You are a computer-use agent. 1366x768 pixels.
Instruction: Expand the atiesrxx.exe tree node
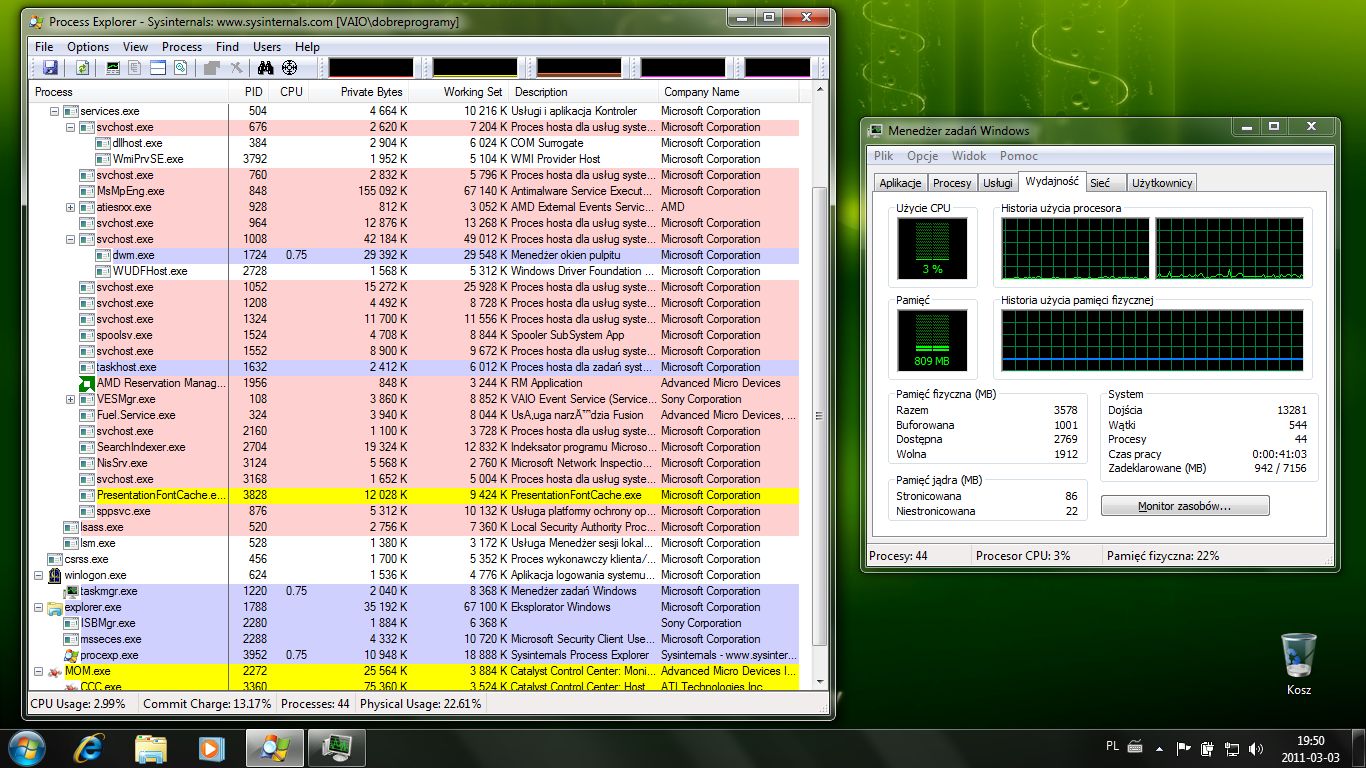pyautogui.click(x=70, y=207)
